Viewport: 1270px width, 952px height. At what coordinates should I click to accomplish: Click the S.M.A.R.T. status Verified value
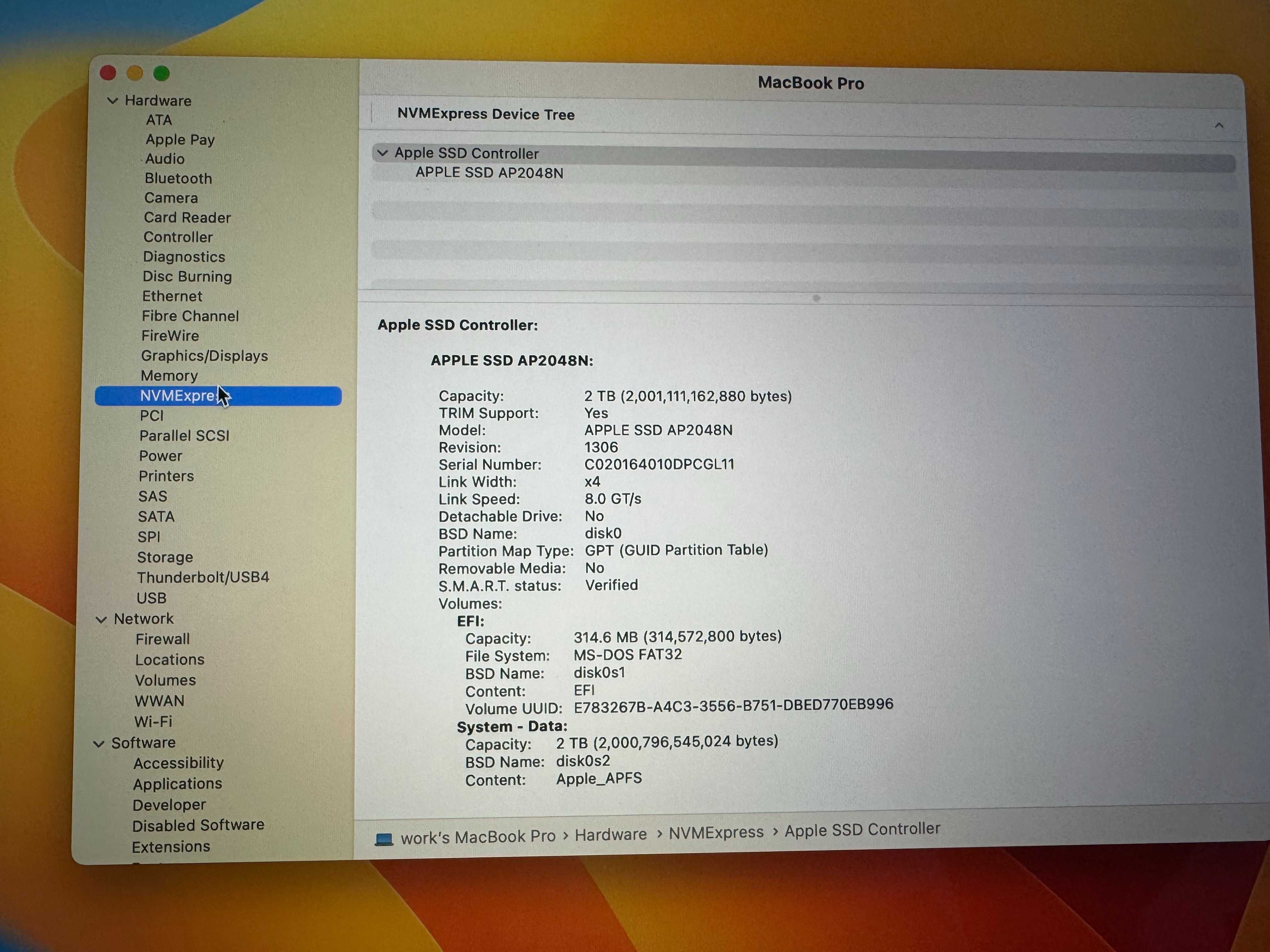tap(611, 585)
